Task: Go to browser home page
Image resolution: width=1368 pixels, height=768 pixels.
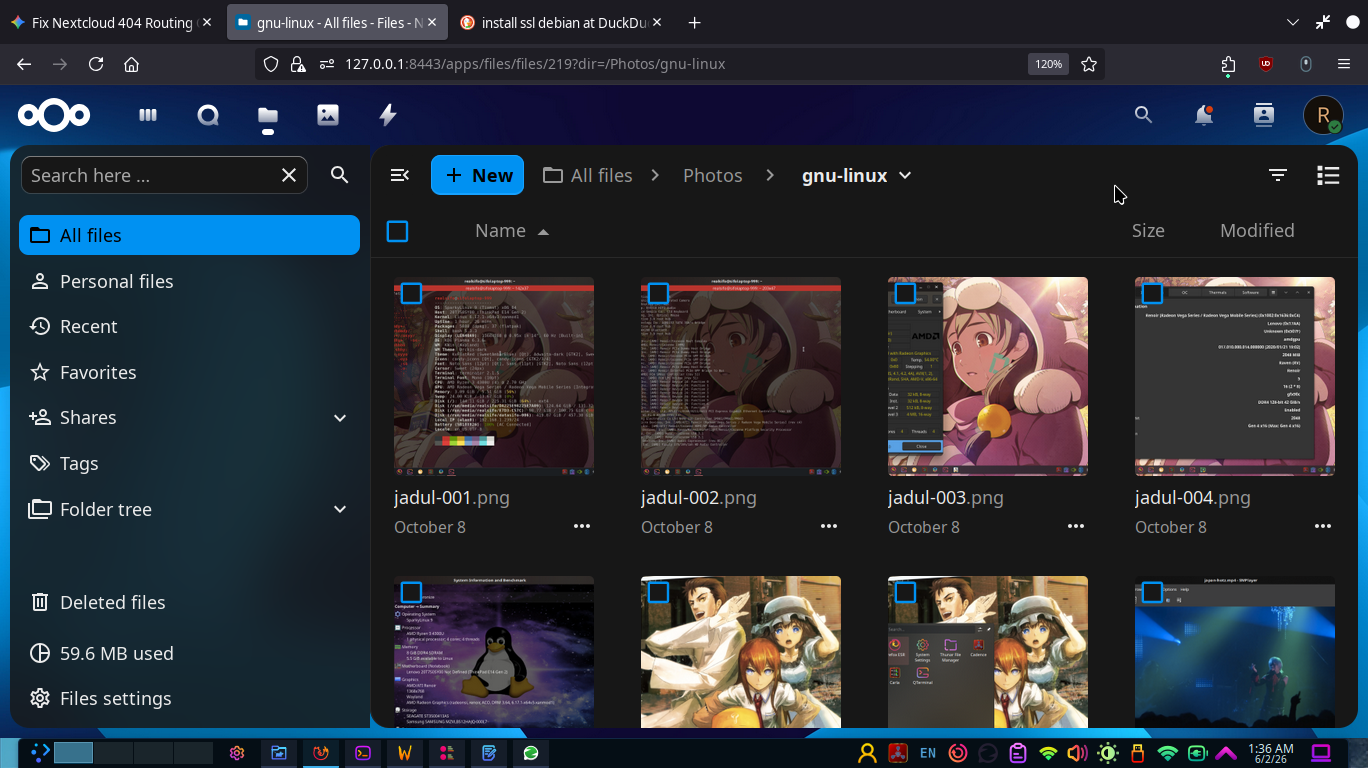Action: (x=131, y=64)
